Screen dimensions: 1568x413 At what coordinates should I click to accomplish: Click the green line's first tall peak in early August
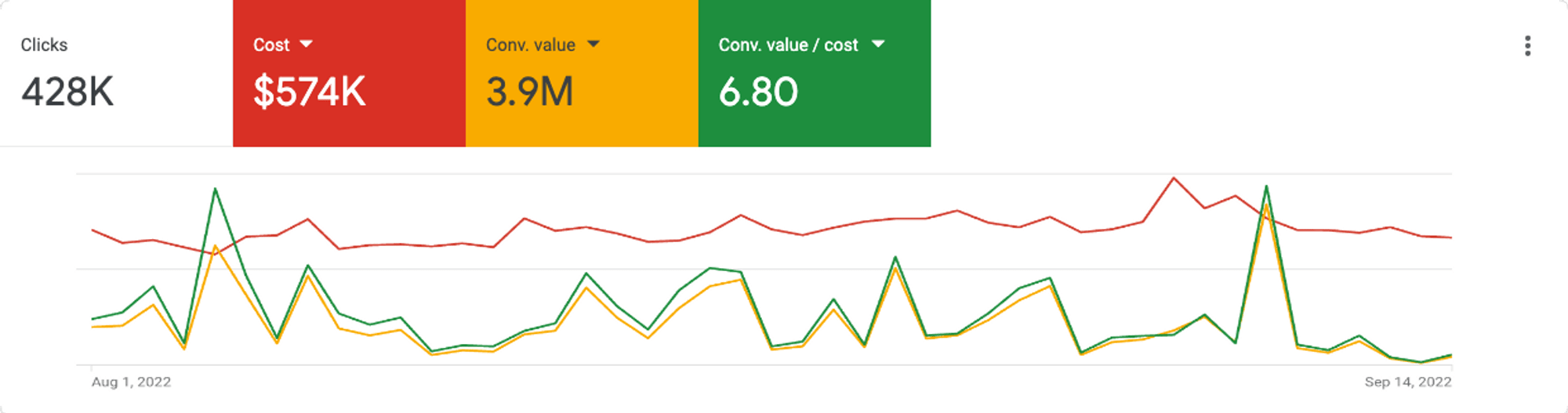[x=215, y=189]
